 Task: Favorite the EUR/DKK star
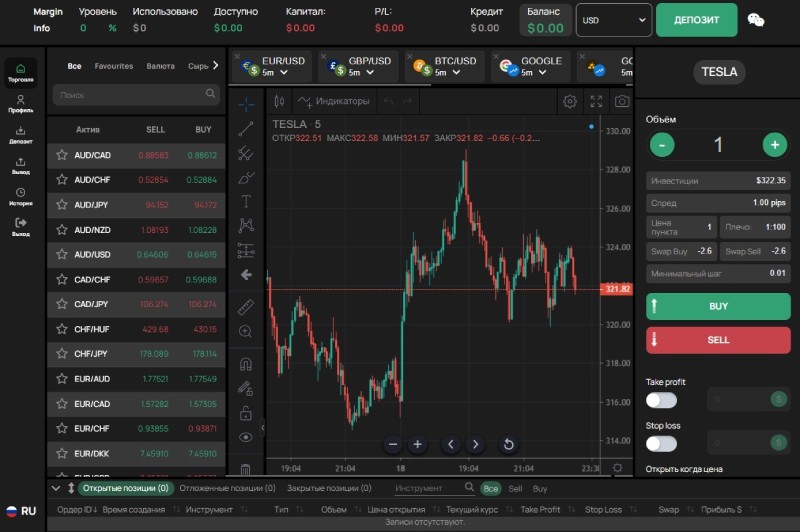tap(62, 453)
